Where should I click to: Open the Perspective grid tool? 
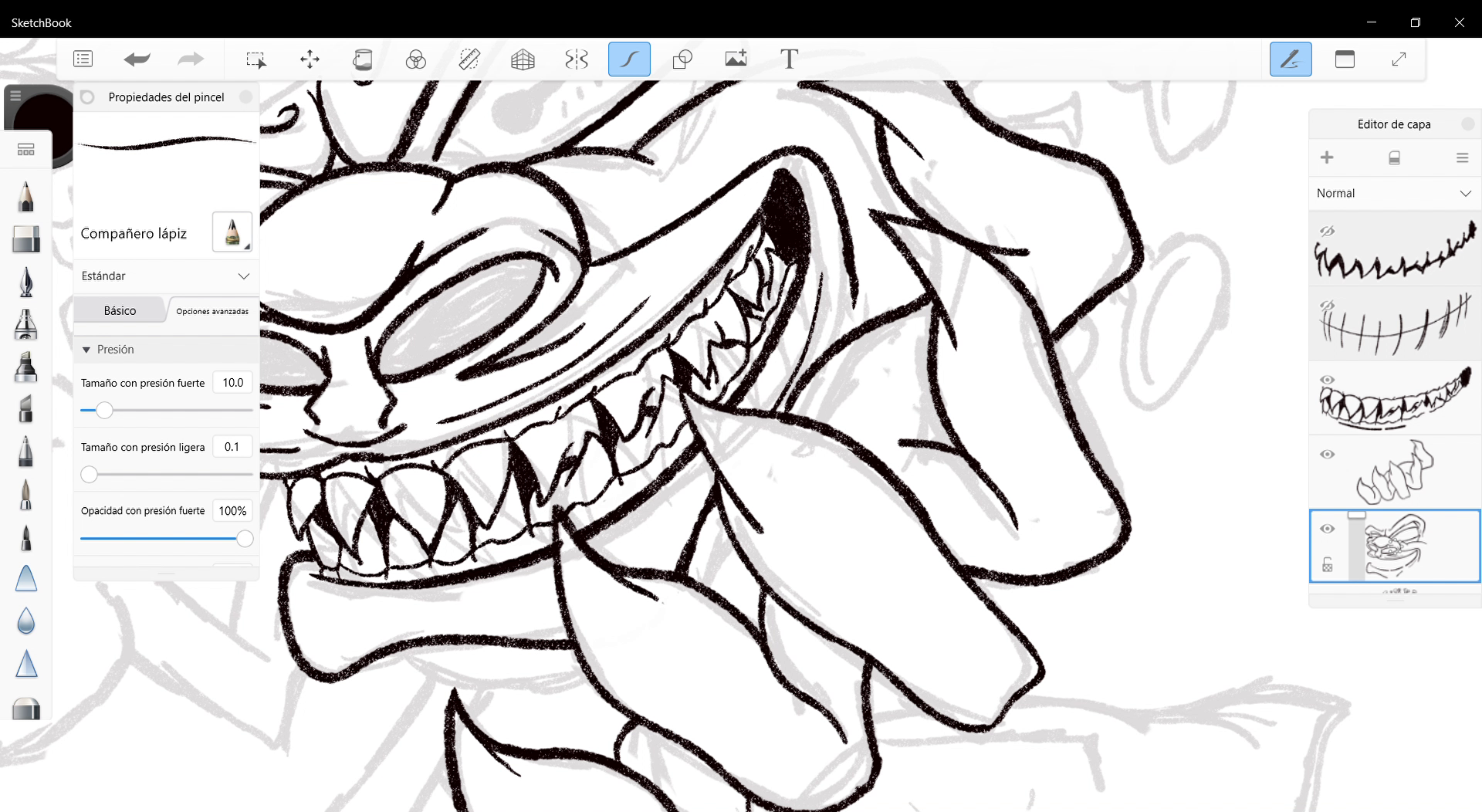click(523, 59)
